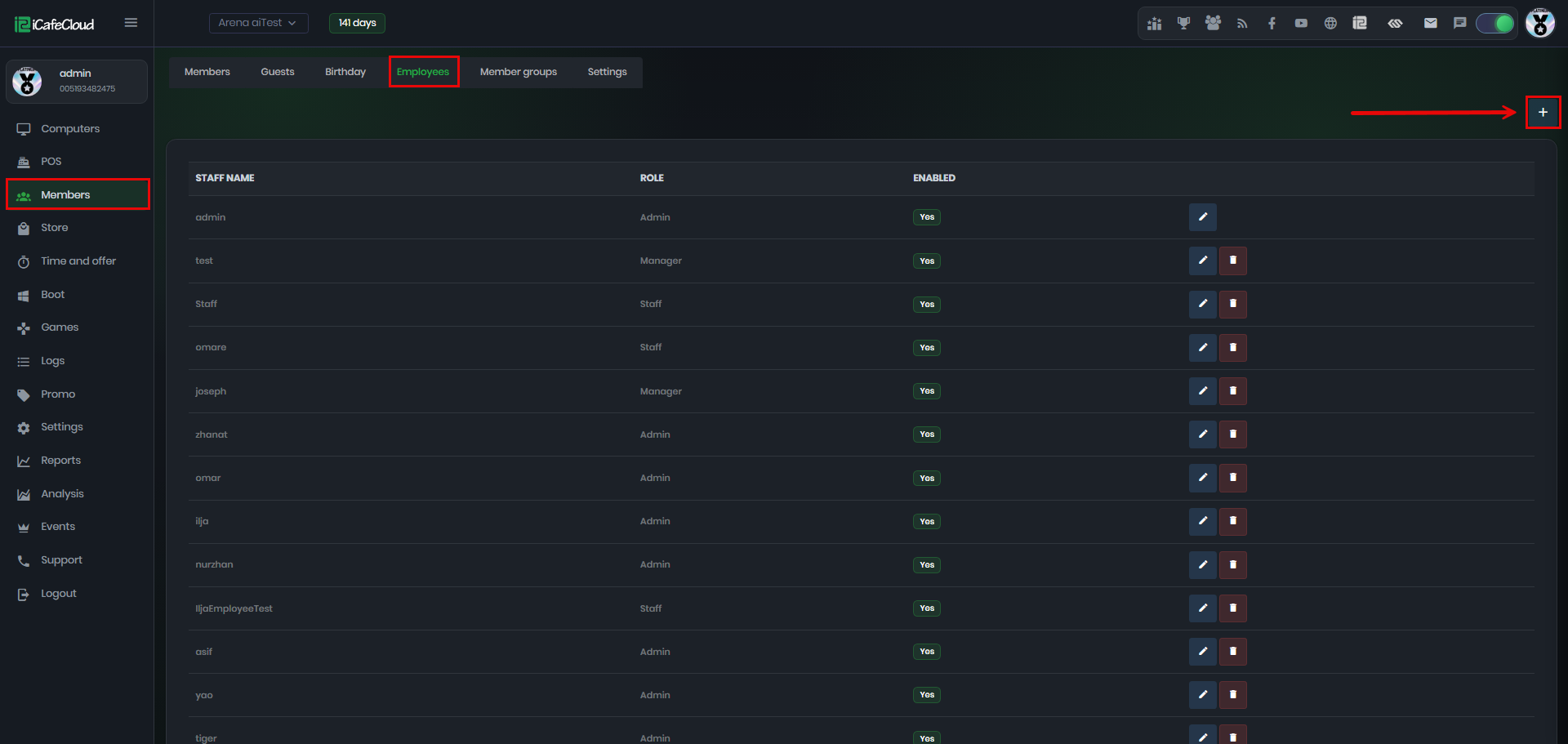1568x744 pixels.
Task: Select the Employees tab
Action: (x=423, y=72)
